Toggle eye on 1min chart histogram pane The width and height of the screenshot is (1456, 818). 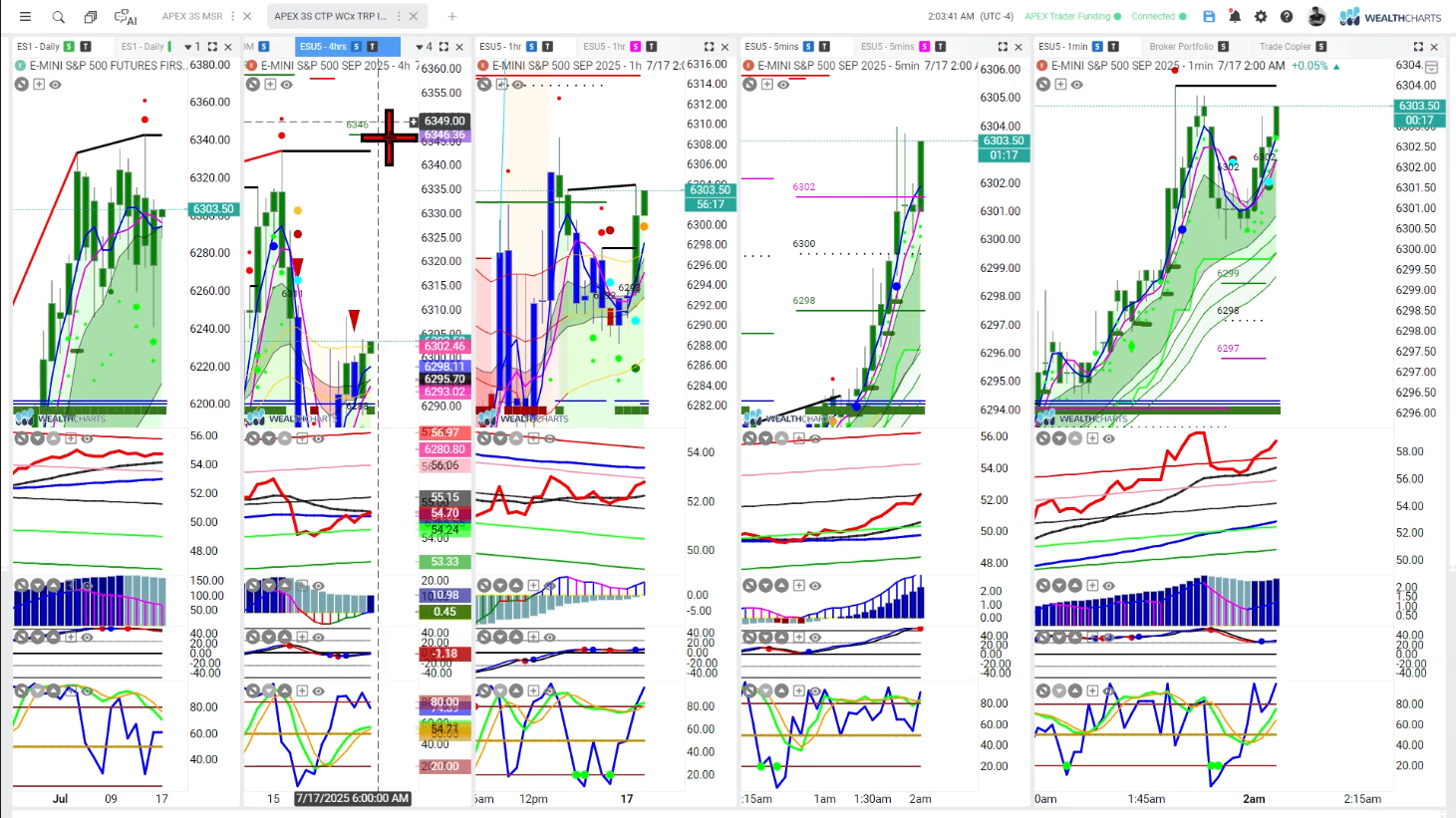point(1109,586)
